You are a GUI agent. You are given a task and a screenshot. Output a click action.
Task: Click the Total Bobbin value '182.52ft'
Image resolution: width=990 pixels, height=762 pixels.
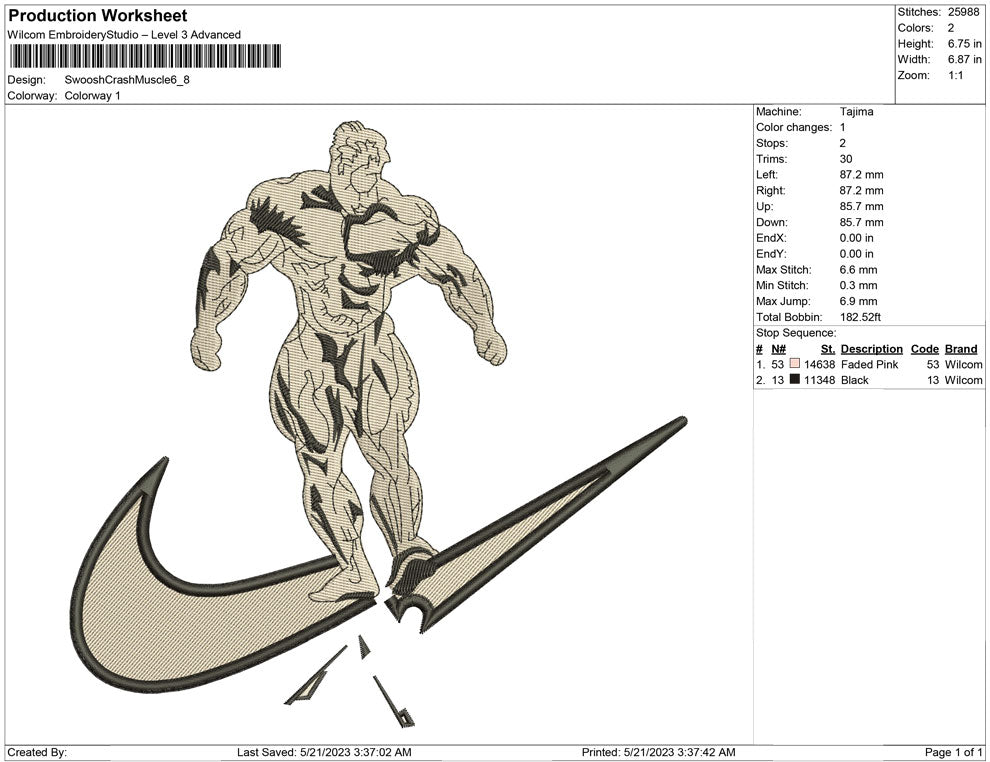(860, 317)
